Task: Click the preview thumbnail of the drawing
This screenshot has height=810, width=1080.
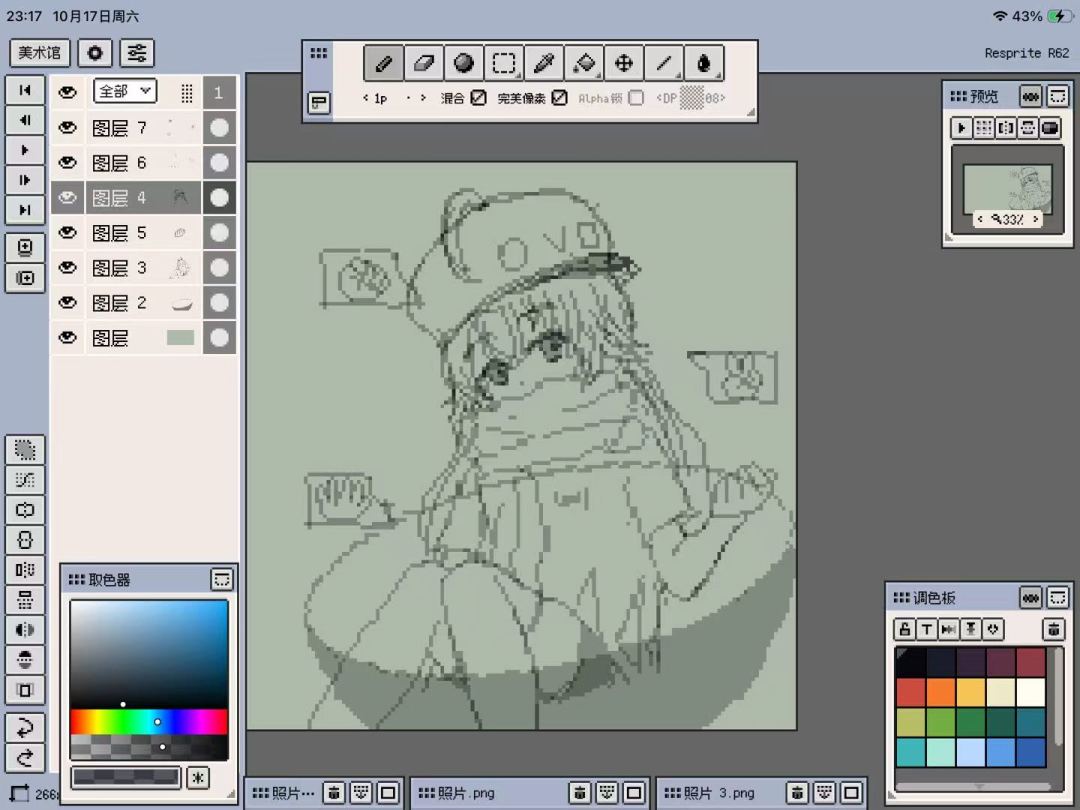Action: click(1007, 189)
